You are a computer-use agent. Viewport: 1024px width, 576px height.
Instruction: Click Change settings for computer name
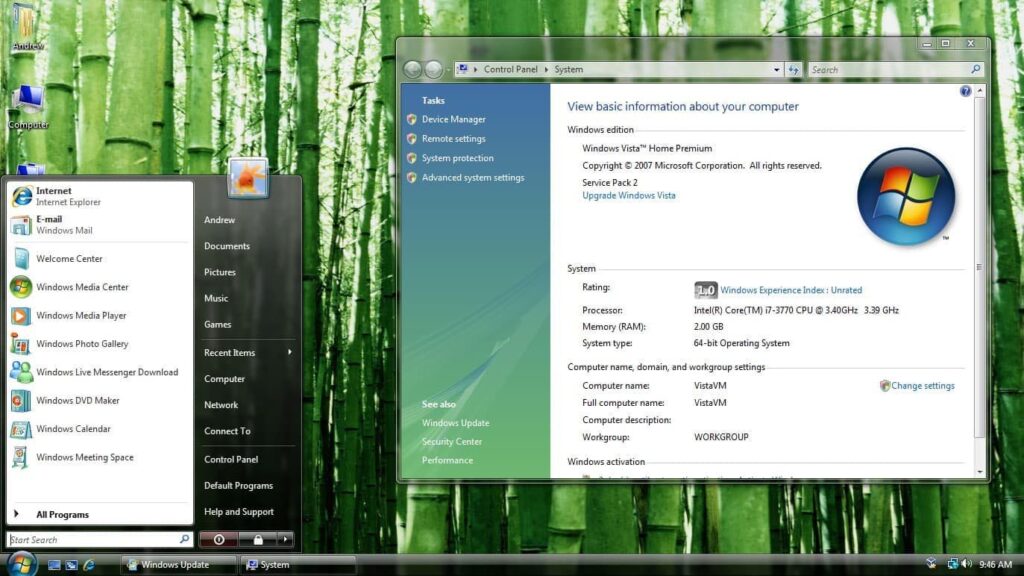click(x=923, y=385)
